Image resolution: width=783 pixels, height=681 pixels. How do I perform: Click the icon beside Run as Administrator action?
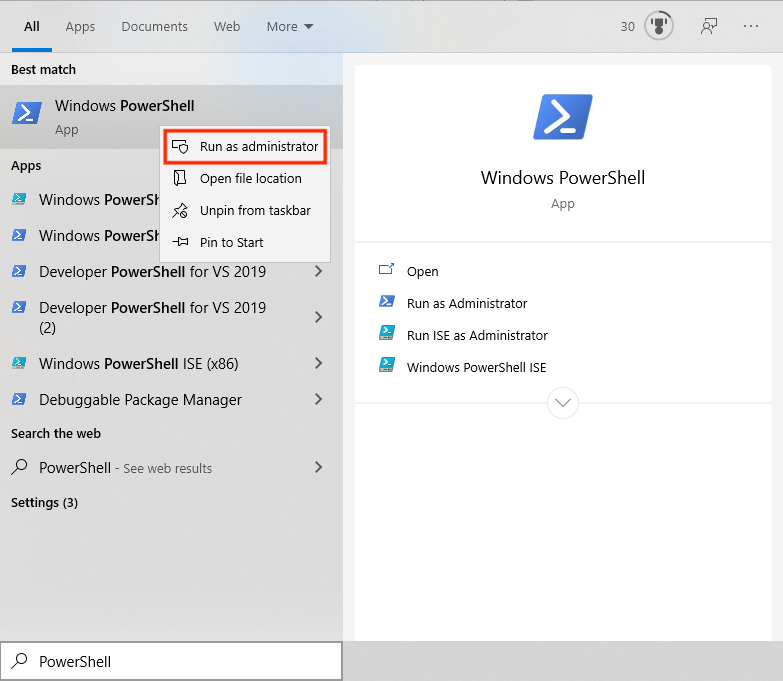point(387,301)
